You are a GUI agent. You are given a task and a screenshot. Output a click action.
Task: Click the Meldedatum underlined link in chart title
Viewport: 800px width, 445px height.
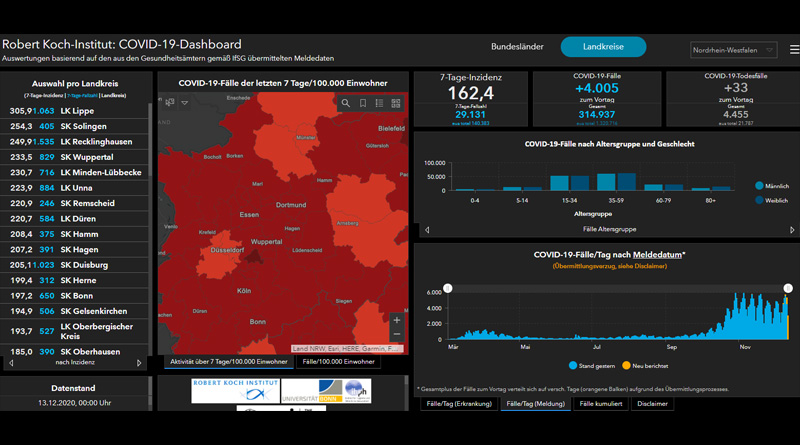[657, 255]
